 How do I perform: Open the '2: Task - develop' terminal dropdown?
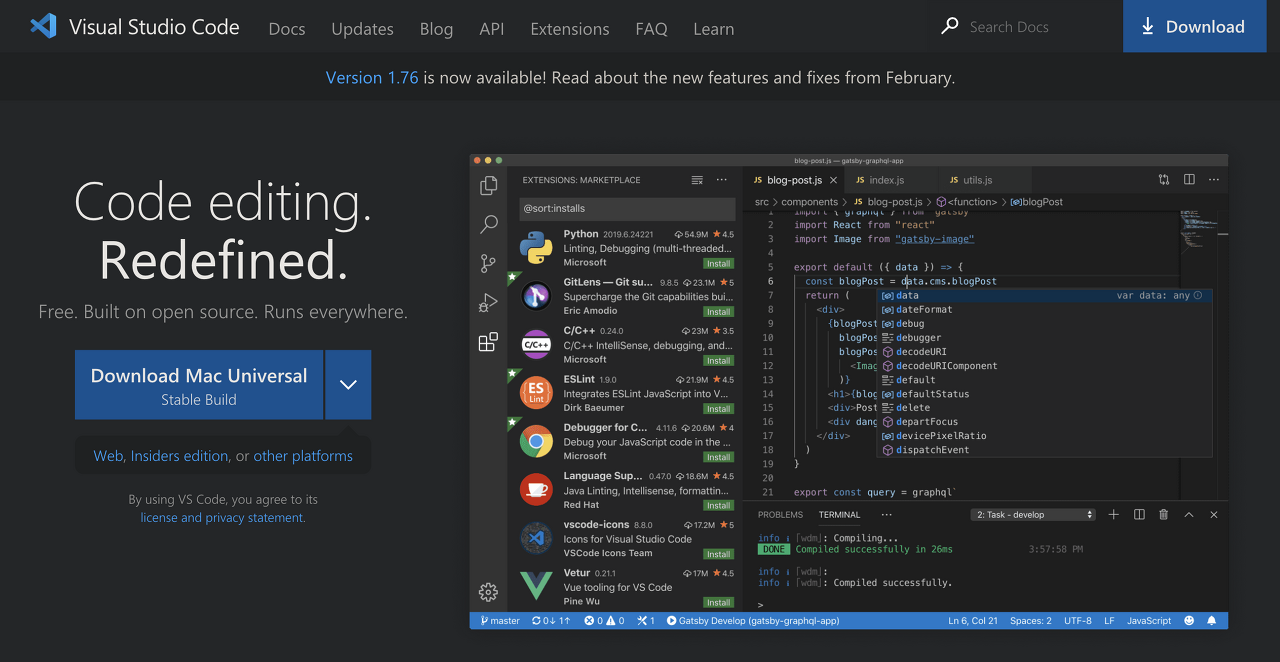[1034, 515]
